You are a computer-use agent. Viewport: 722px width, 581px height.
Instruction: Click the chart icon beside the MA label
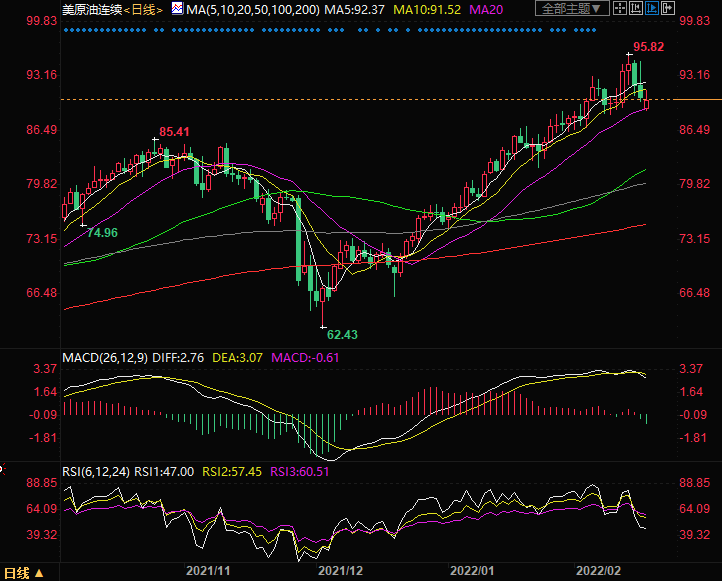(176, 9)
